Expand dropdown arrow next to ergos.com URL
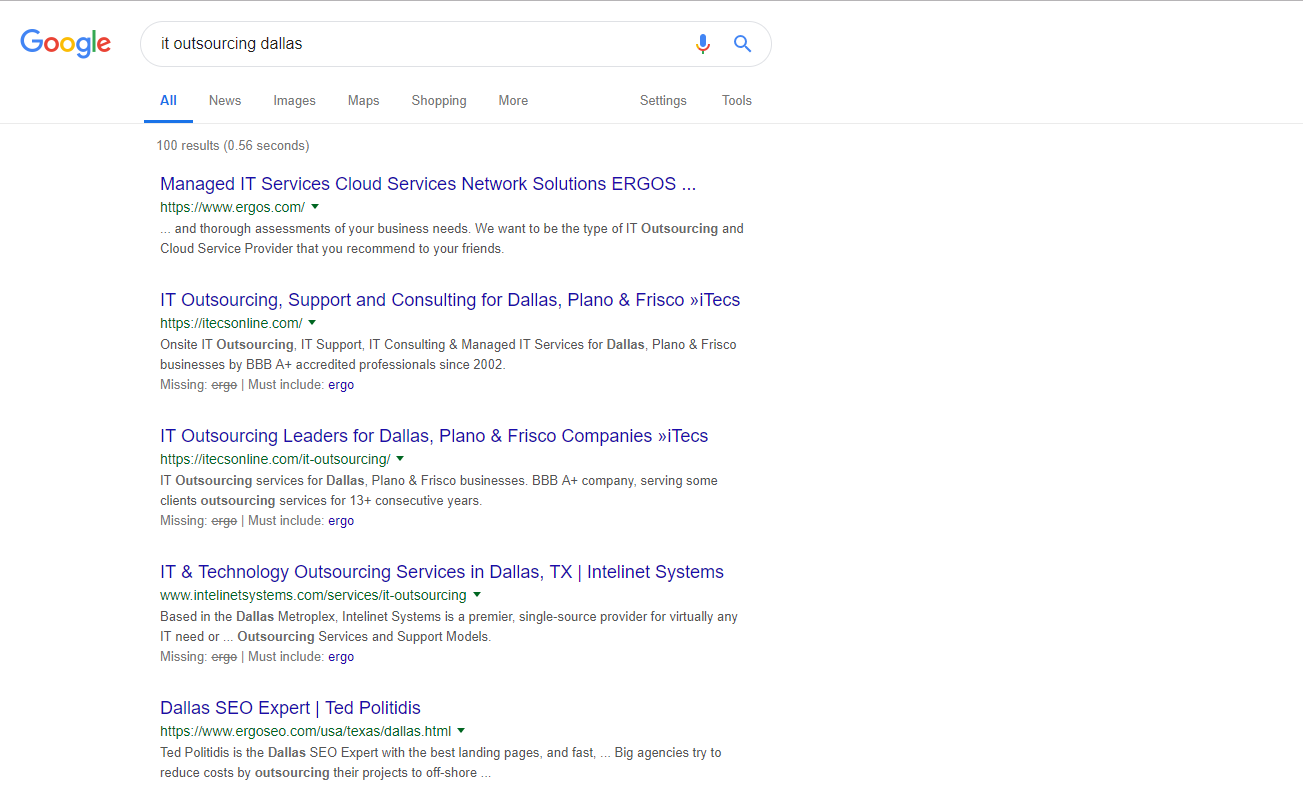The image size is (1303, 787). click(315, 207)
